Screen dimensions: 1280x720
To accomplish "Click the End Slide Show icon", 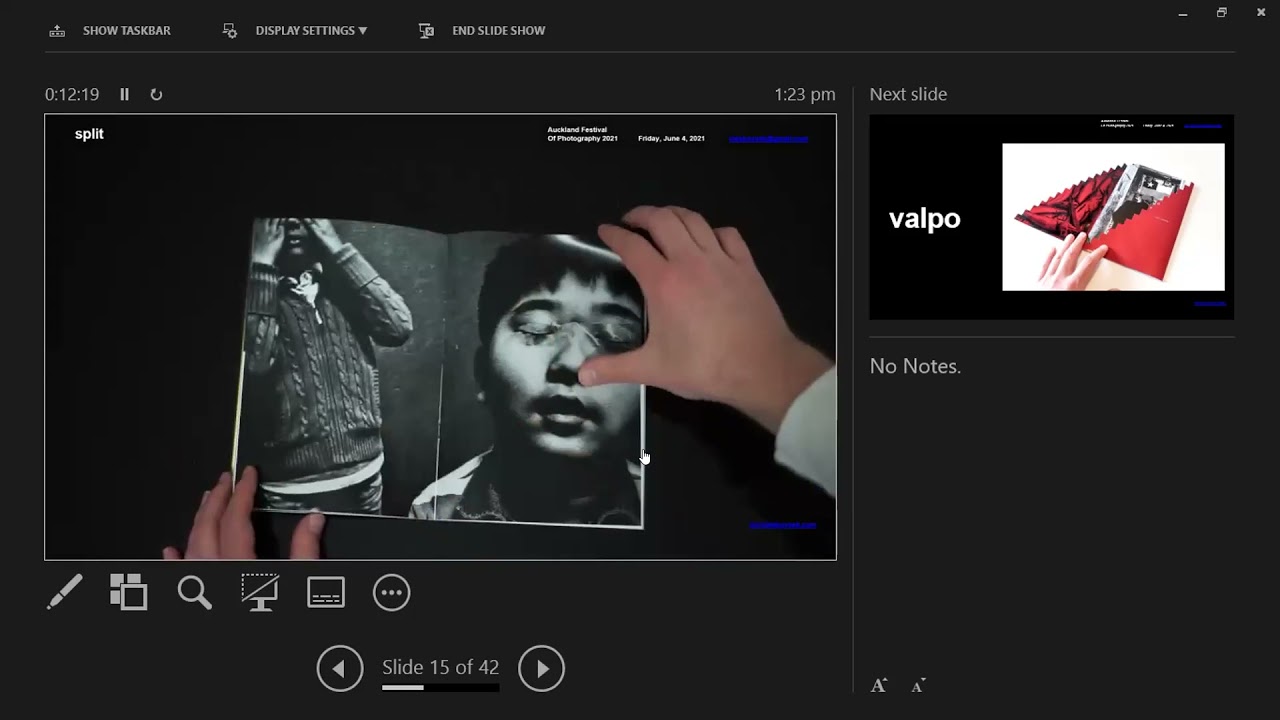I will [x=426, y=31].
